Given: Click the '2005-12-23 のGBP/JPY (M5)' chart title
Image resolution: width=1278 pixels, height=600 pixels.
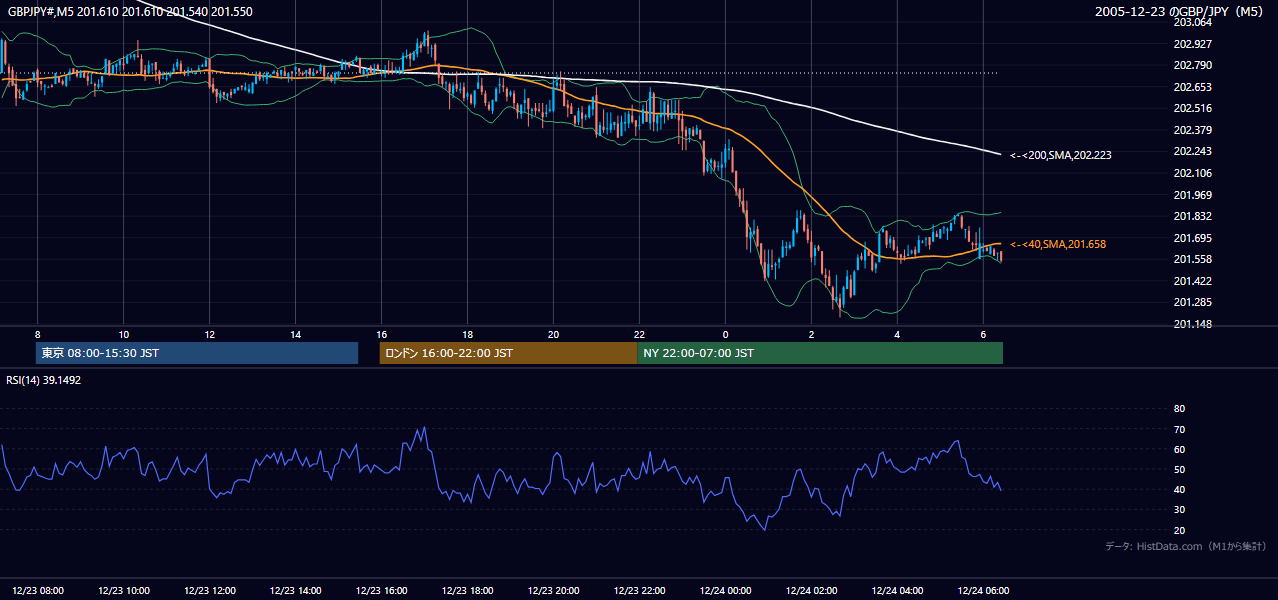Looking at the screenshot, I should coord(1181,11).
